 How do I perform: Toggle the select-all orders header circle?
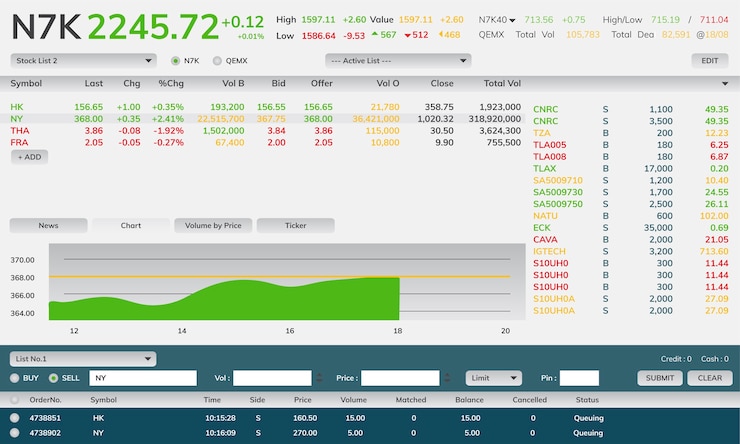[x=15, y=400]
